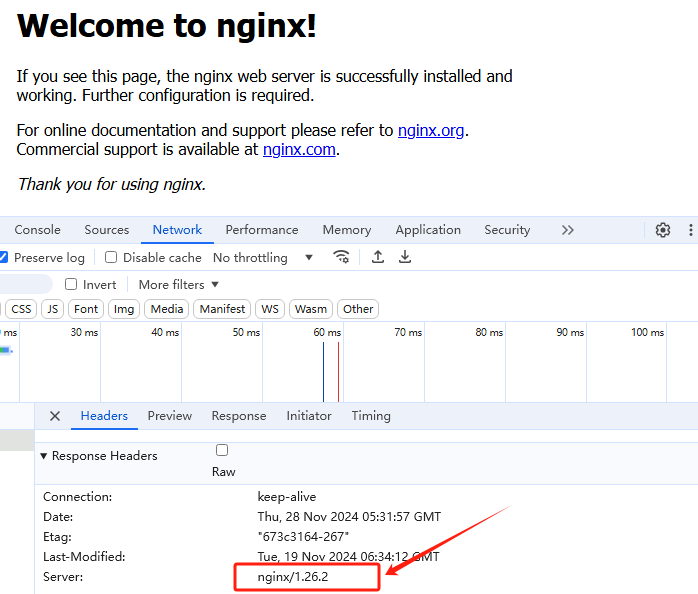
Task: Click the Last-Modified header value
Action: coord(349,557)
